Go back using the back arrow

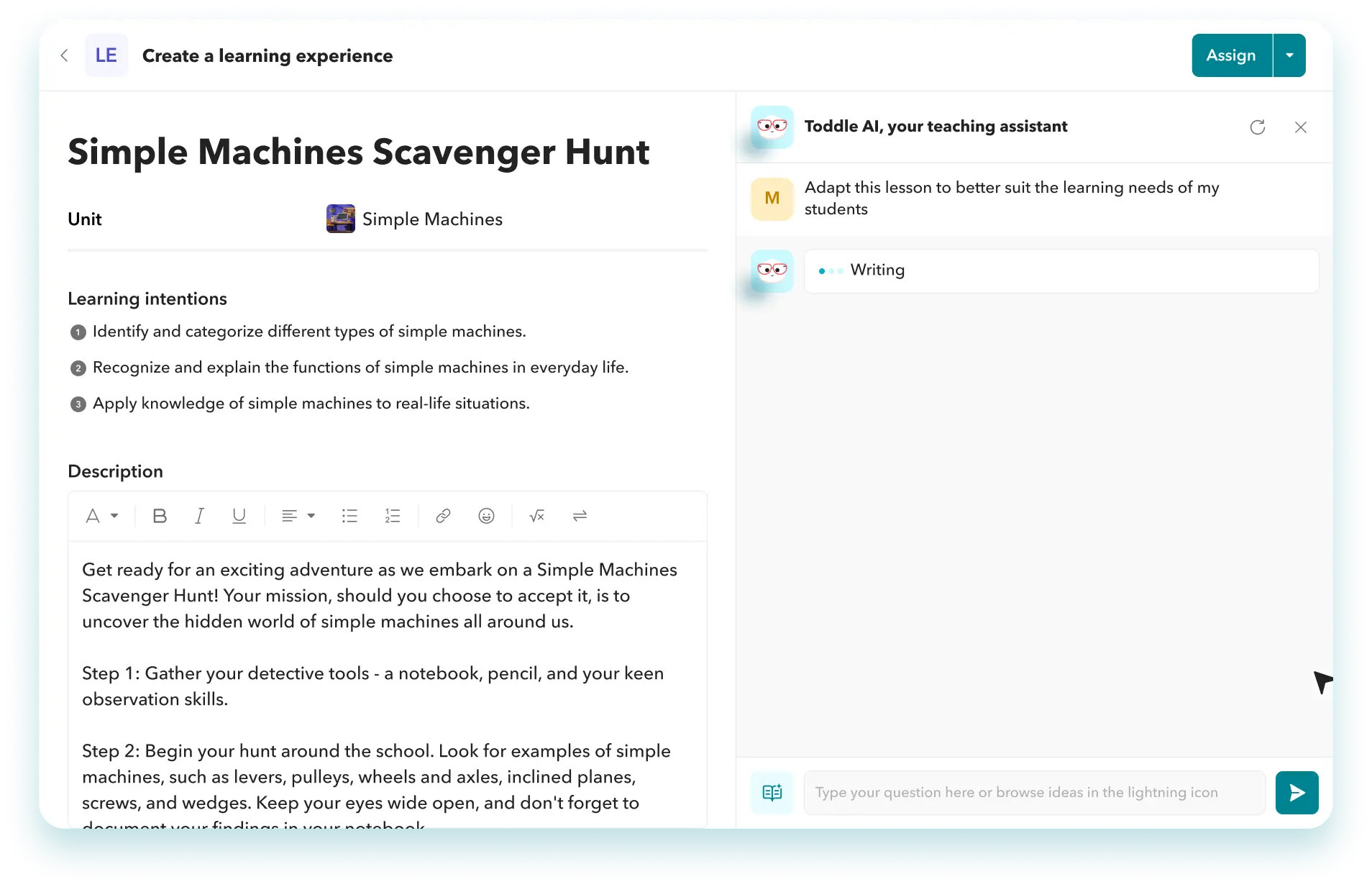[64, 55]
